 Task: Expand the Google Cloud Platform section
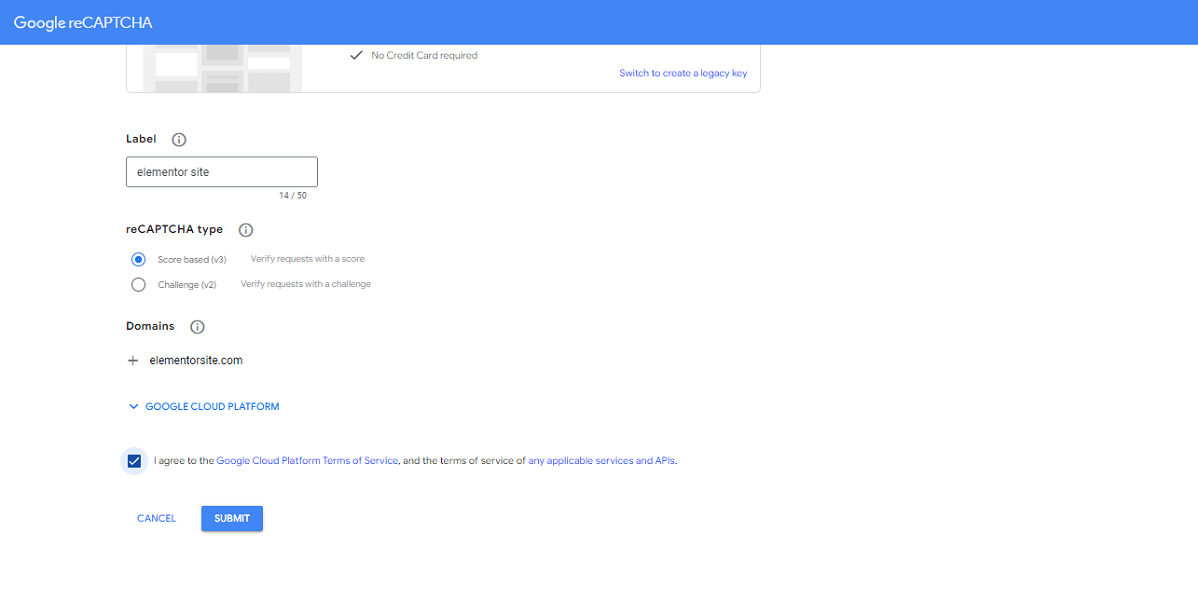[x=203, y=407]
